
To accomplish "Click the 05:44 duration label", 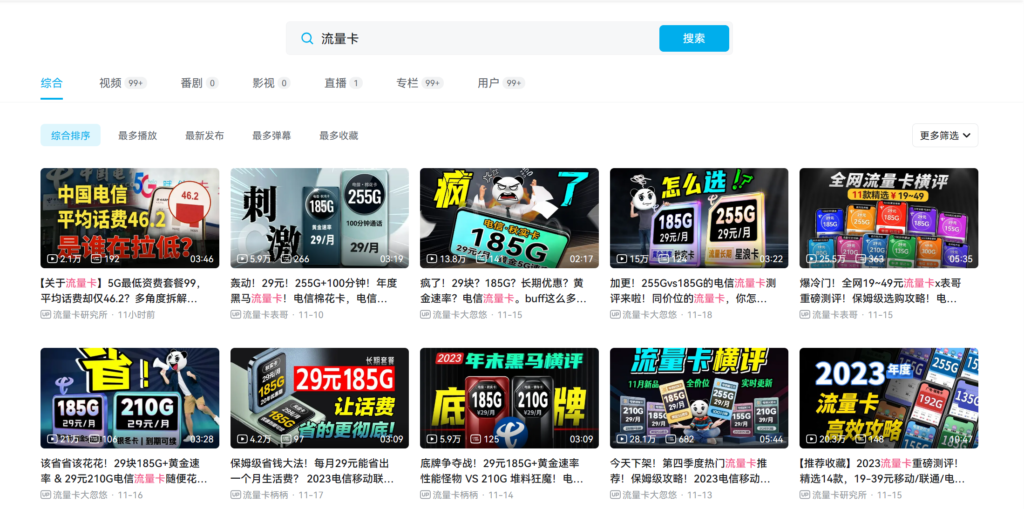I will click(771, 439).
